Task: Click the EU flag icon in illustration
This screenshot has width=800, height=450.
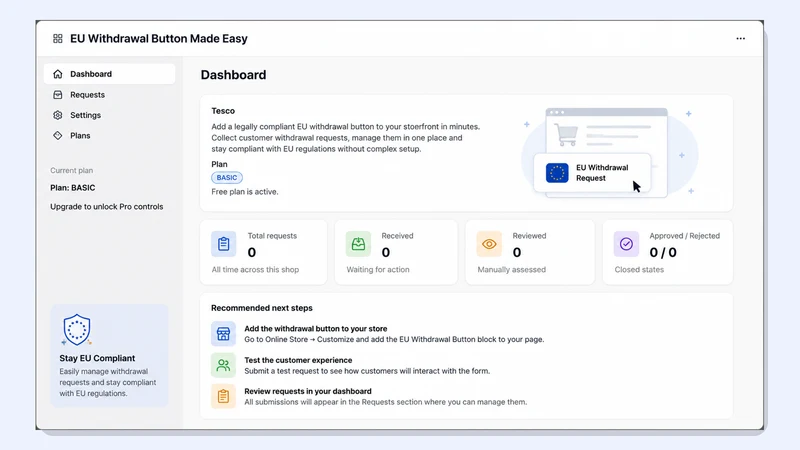Action: [x=557, y=173]
